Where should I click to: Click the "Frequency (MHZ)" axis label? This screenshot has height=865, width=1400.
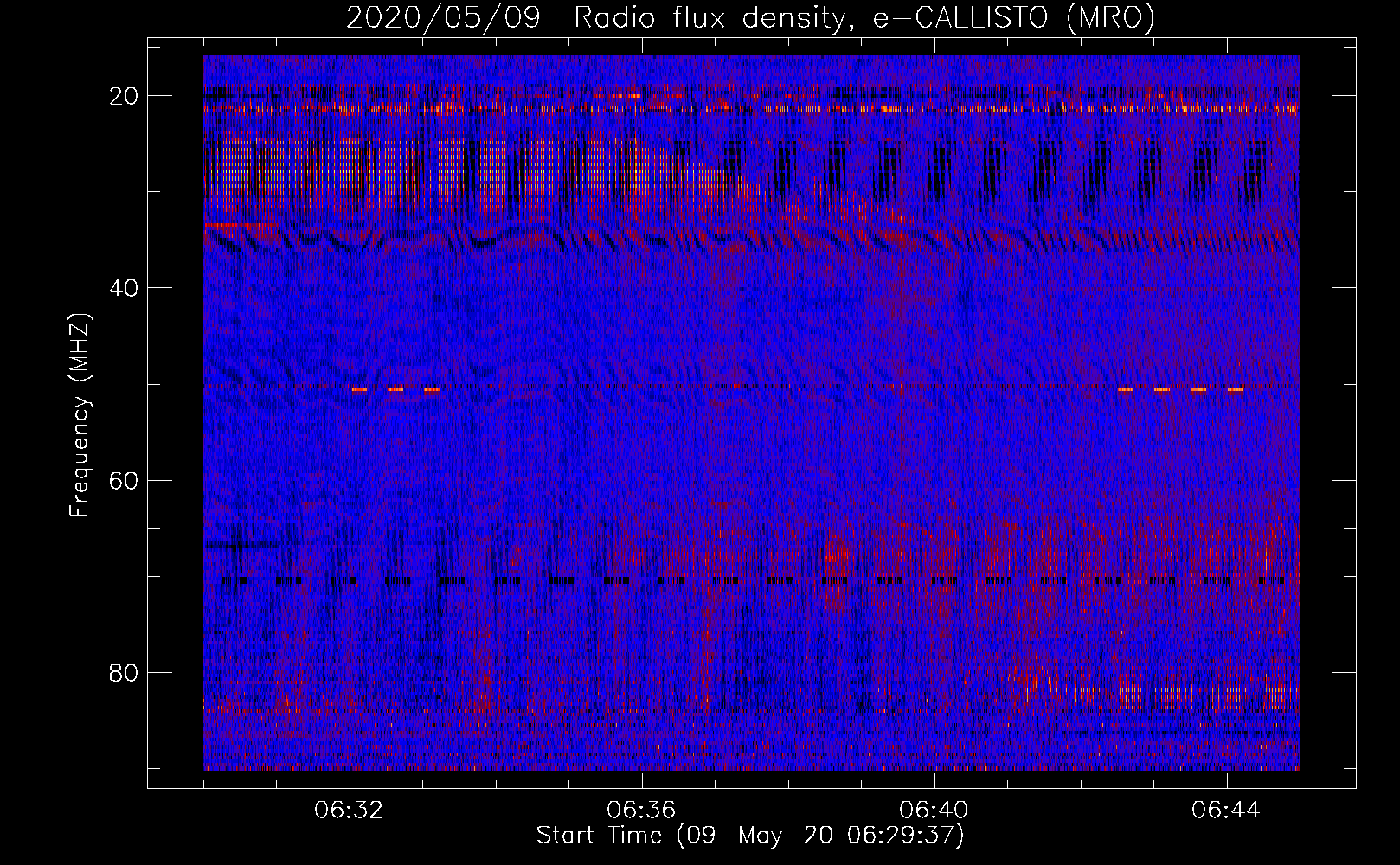[80, 415]
